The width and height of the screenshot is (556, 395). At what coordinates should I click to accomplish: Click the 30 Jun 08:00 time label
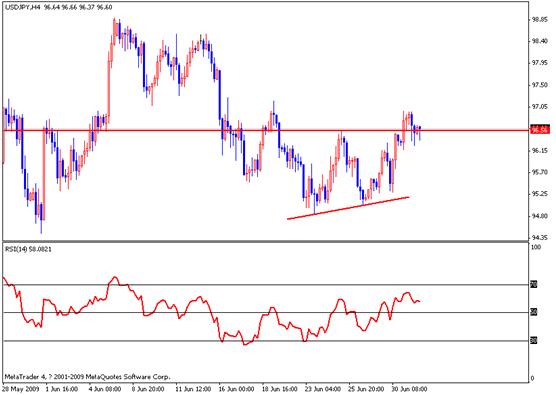pos(410,389)
